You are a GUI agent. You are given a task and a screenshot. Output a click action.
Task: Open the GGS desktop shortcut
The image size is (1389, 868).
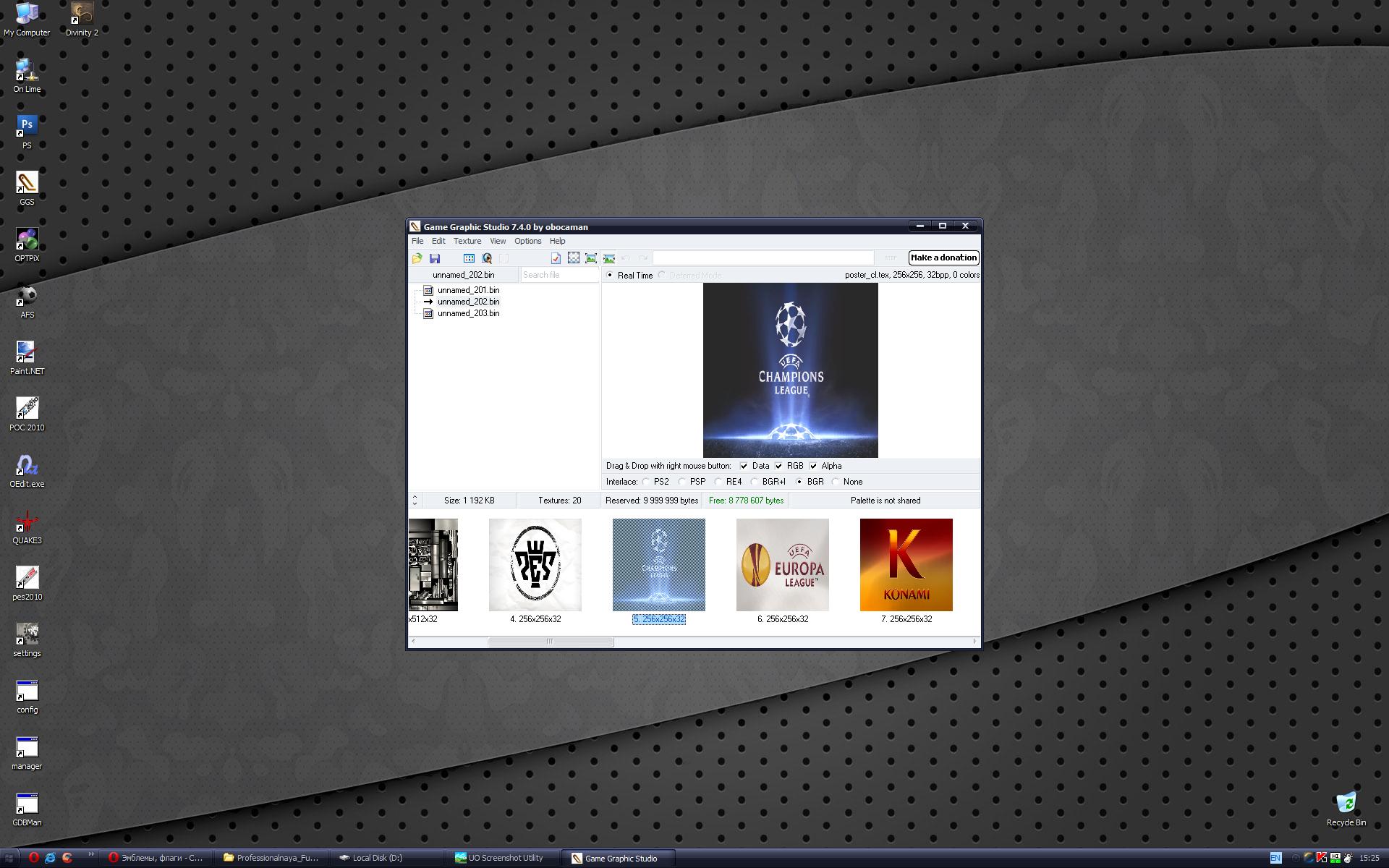tap(27, 188)
